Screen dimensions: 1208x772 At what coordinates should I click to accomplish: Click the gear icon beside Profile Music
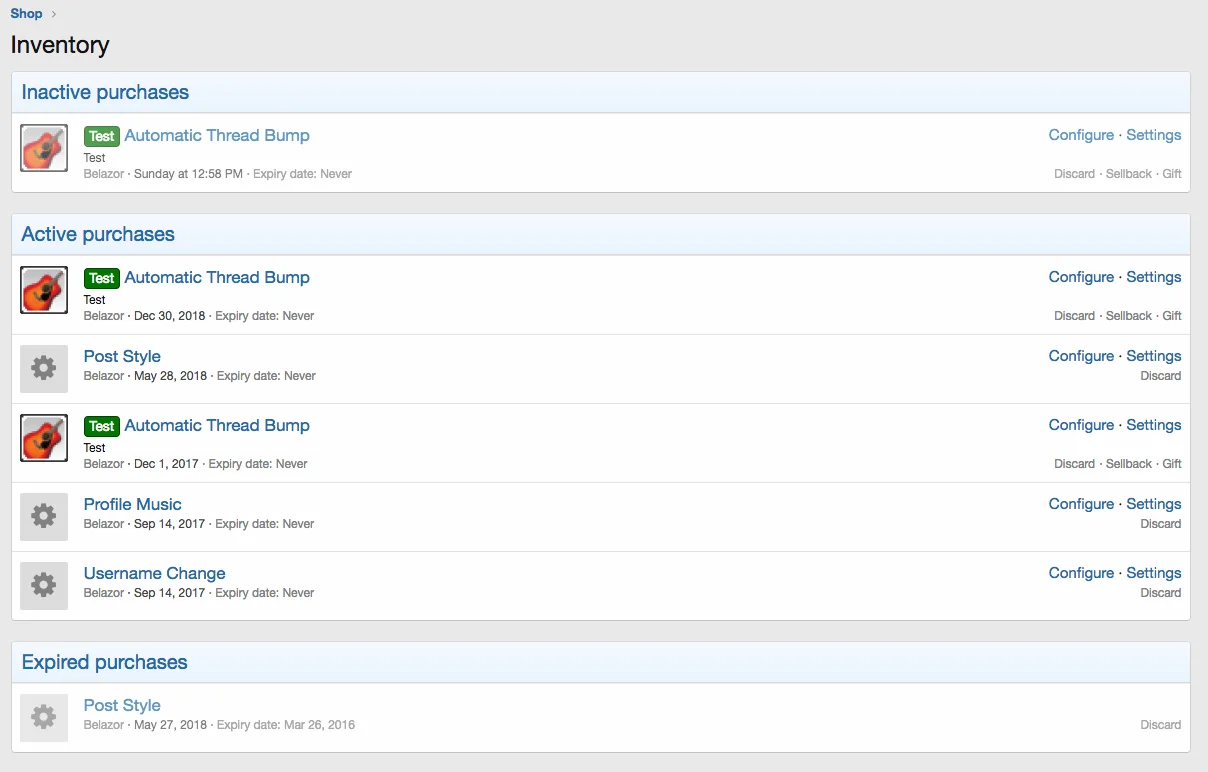[44, 517]
